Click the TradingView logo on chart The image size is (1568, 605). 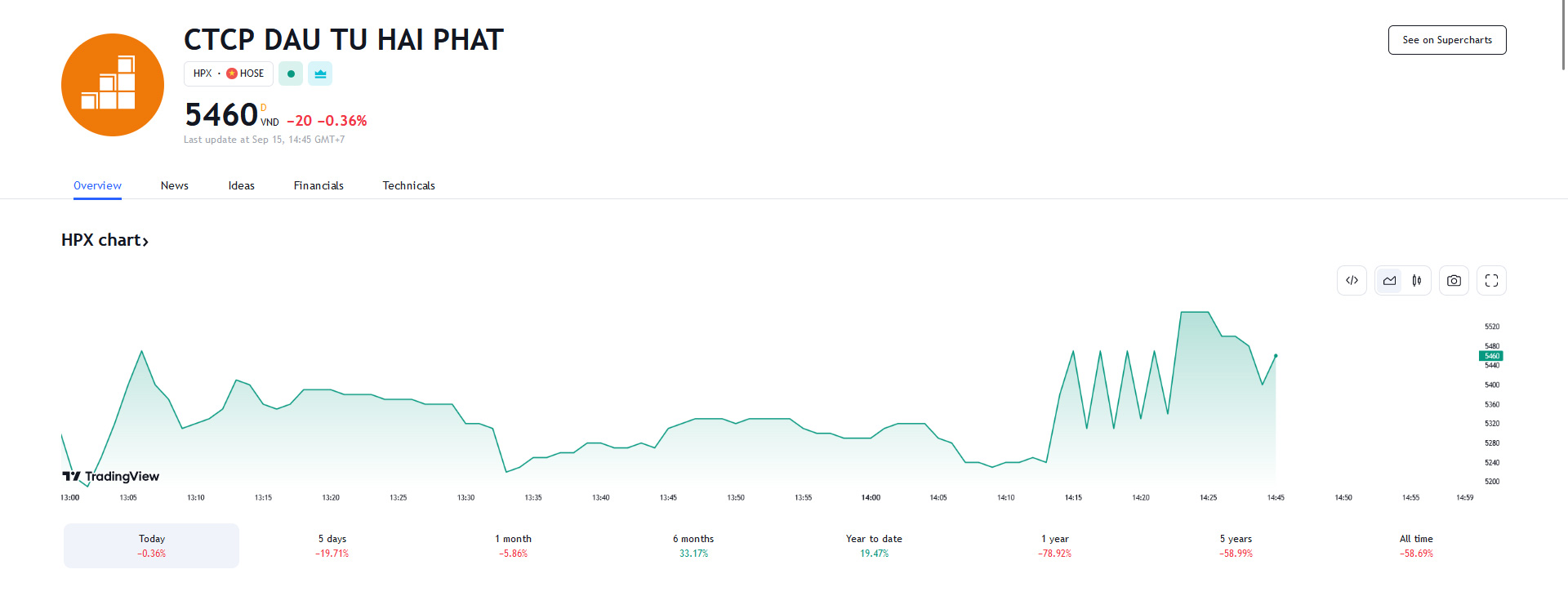click(x=111, y=476)
